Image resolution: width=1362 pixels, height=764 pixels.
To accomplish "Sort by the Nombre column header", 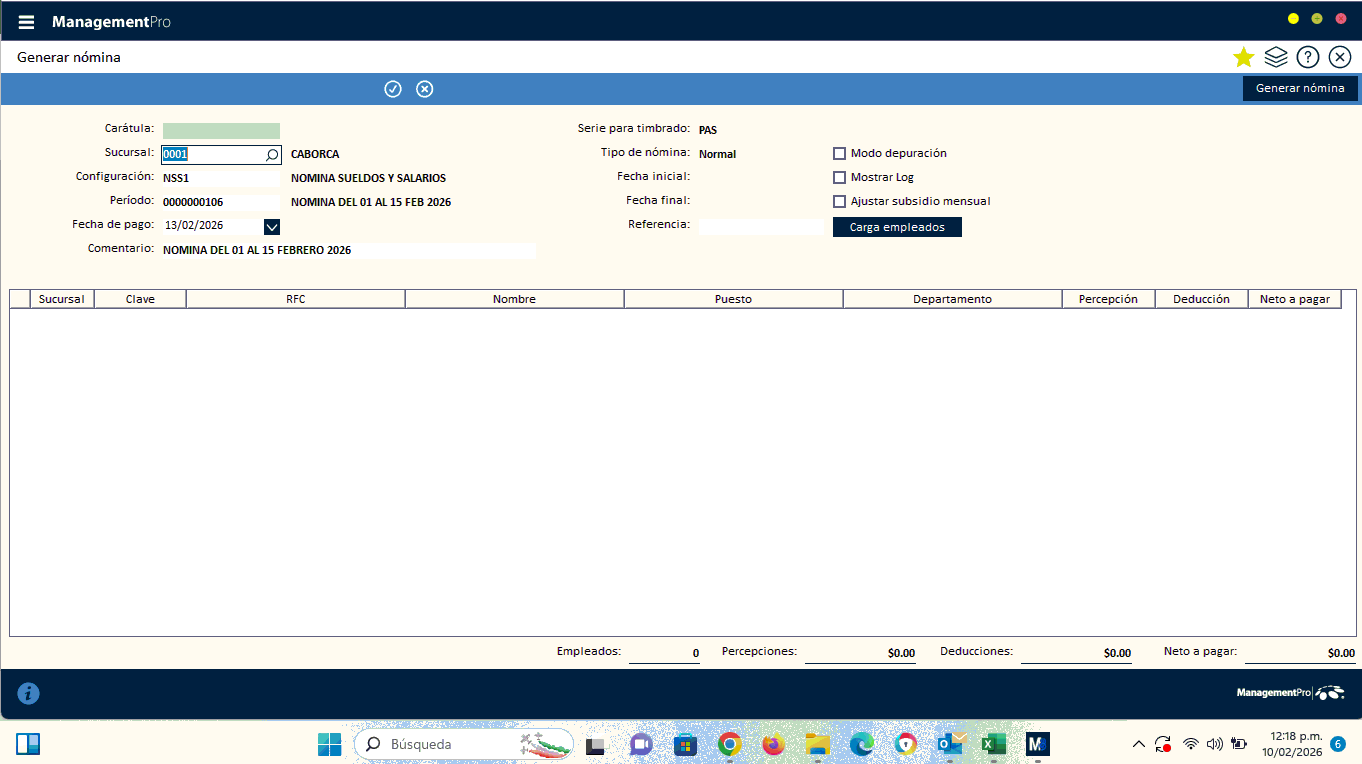I will point(514,299).
